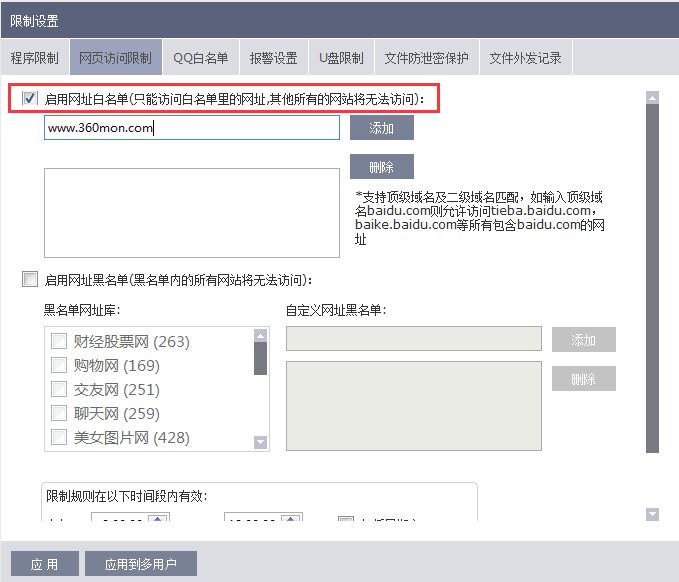Switch to the 程序限制 tab
The image size is (679, 582).
[35, 58]
